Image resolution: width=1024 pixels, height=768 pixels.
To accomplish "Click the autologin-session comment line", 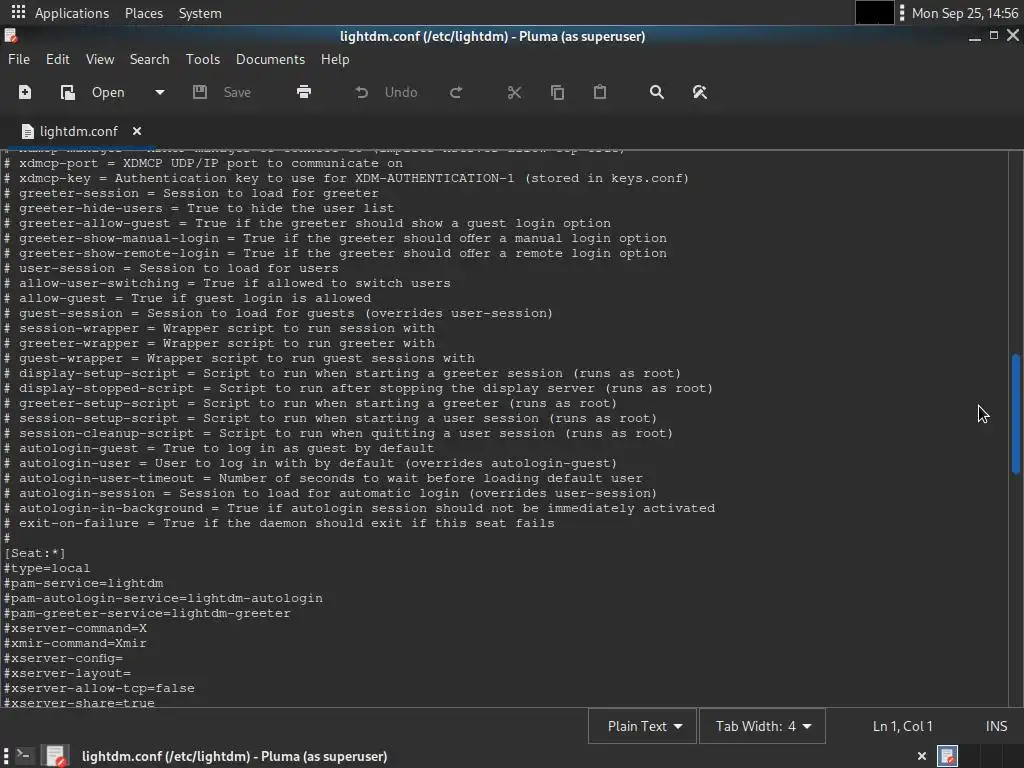I will 330,493.
